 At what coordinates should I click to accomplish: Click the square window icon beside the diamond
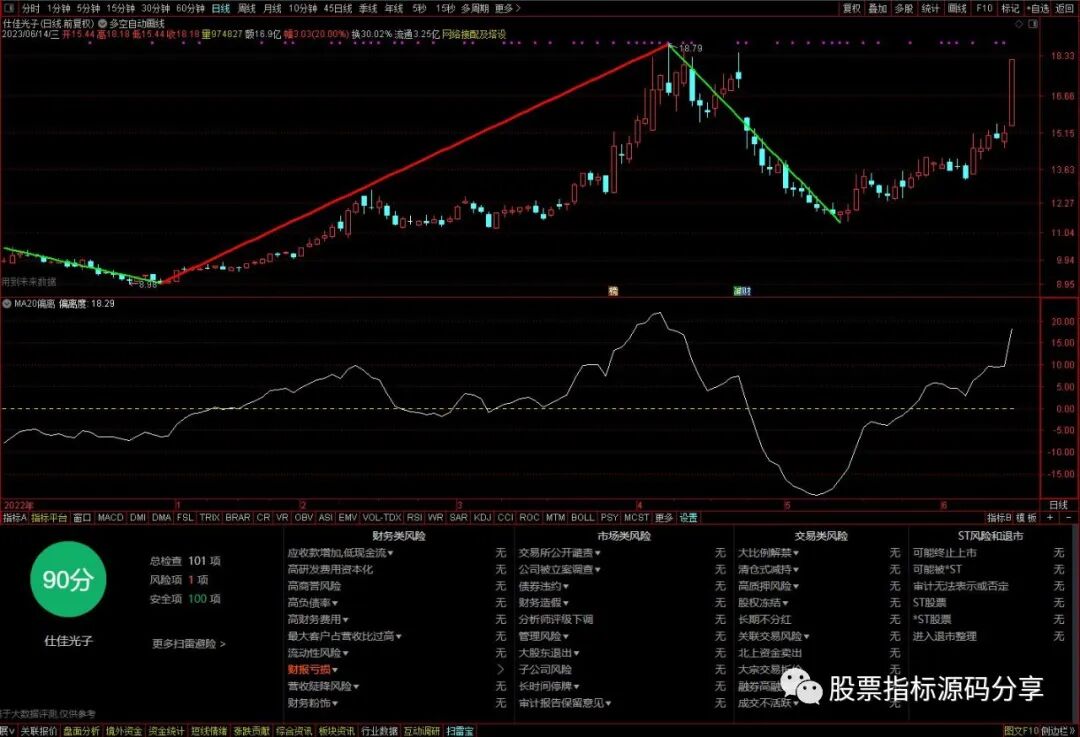(x=1032, y=24)
